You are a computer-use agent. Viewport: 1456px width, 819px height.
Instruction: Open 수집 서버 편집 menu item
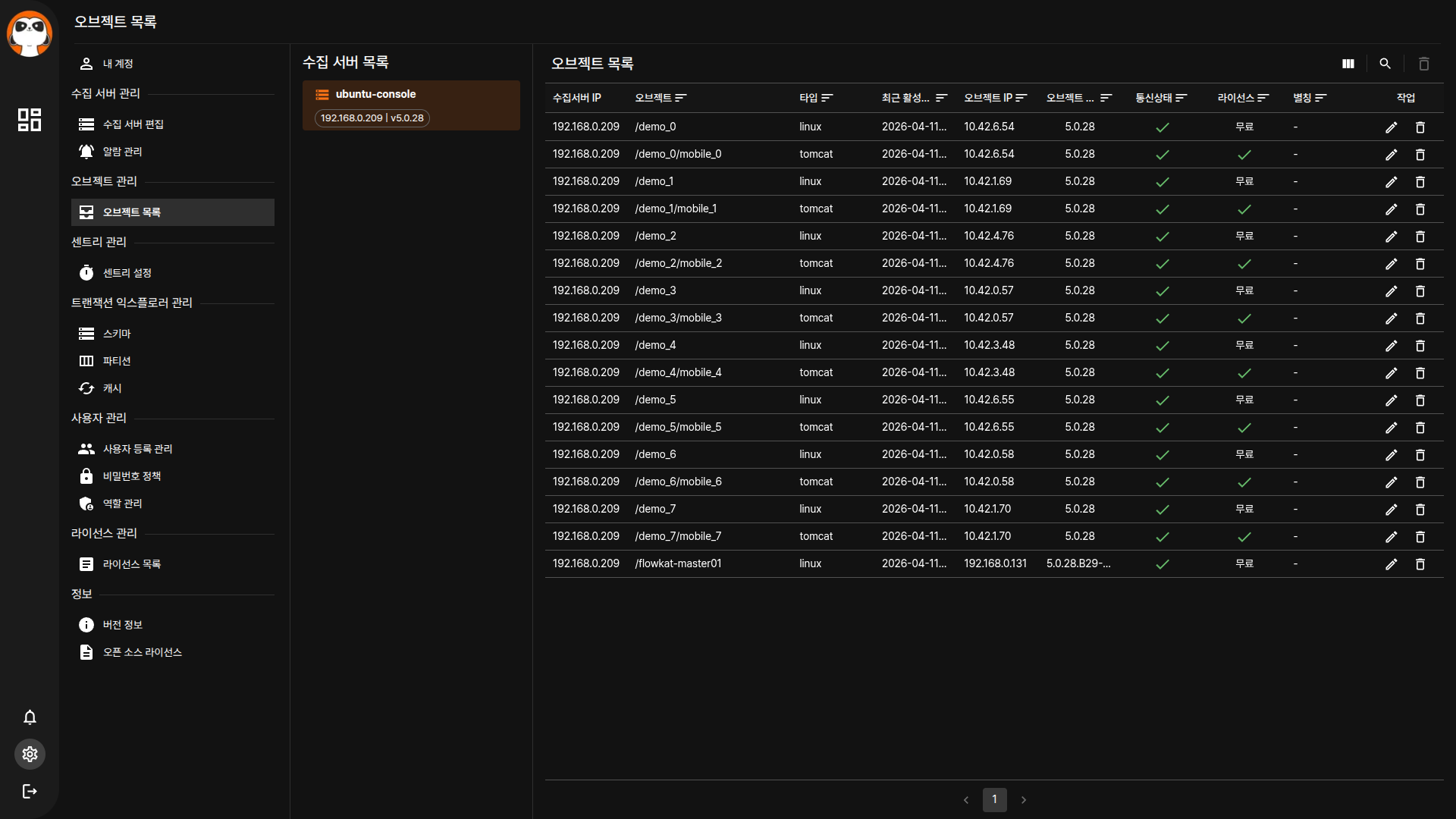(133, 124)
